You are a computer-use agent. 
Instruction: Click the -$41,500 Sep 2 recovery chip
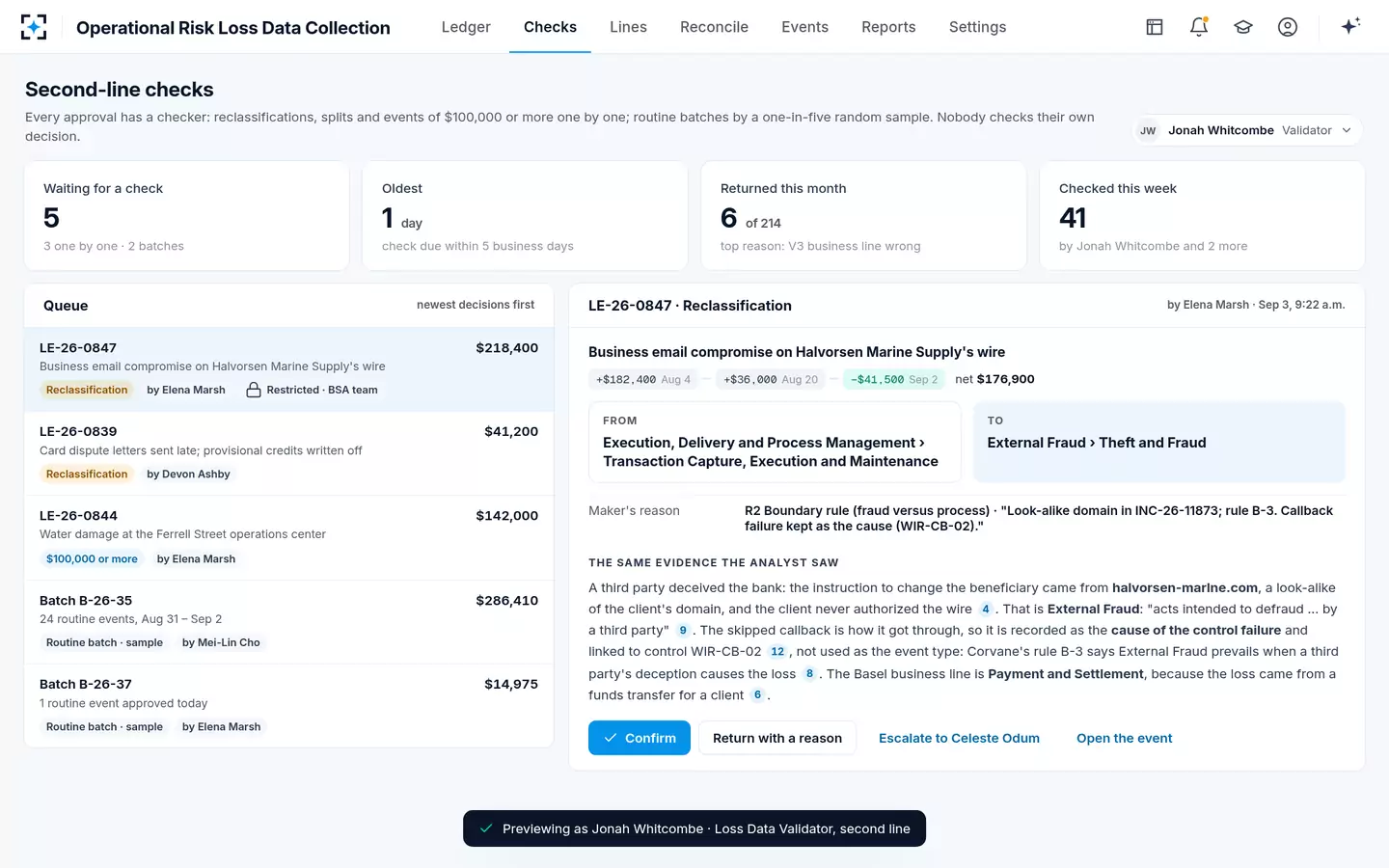(894, 379)
